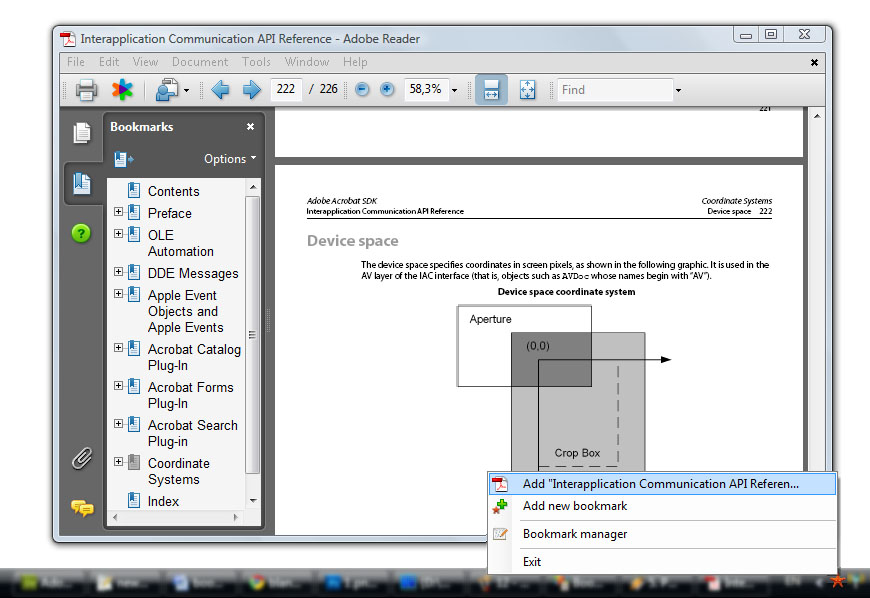The image size is (870, 598).
Task: Select the DDE Messages bookmark text
Action: click(x=193, y=273)
